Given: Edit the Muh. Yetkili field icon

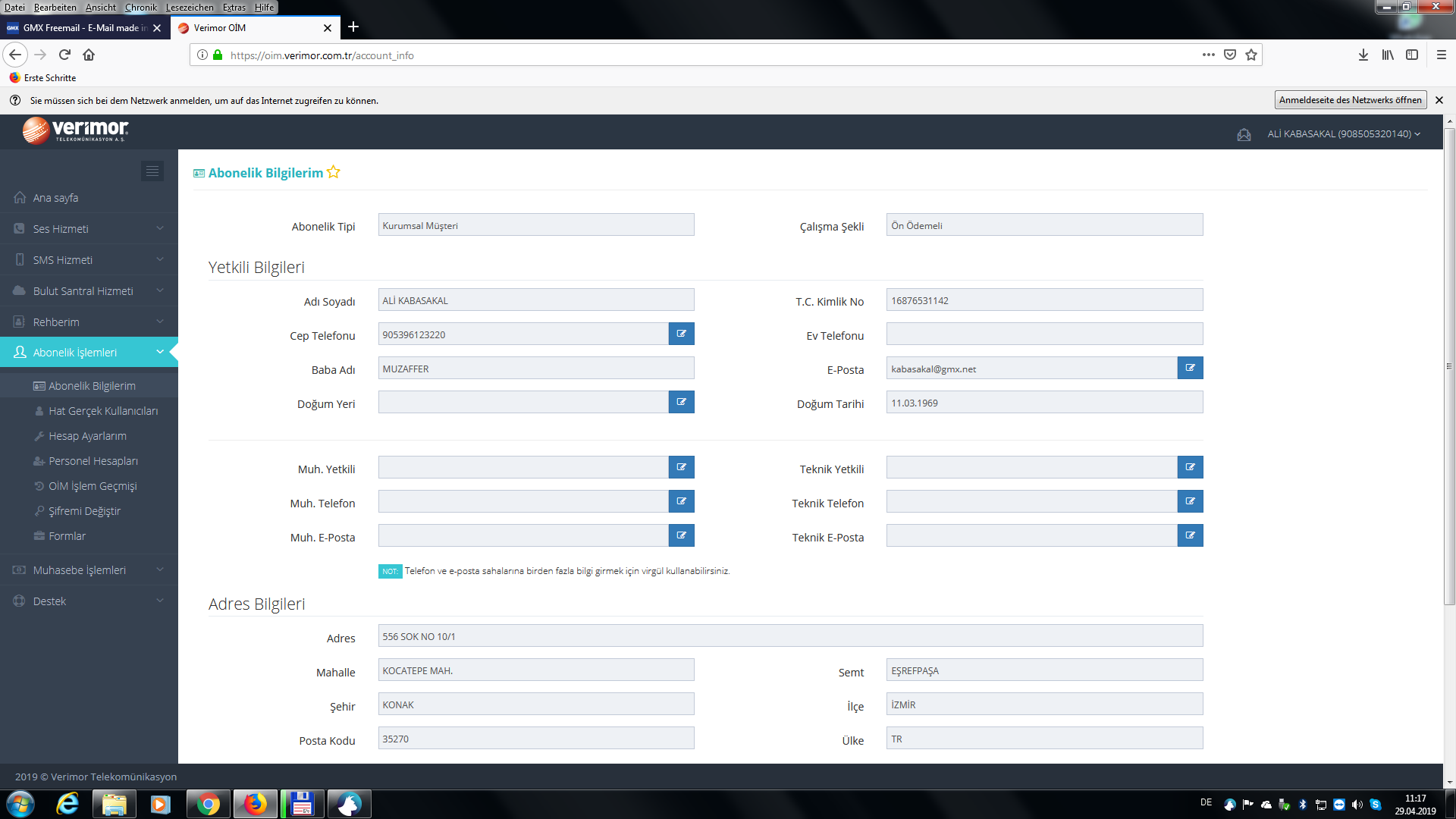Looking at the screenshot, I should point(681,467).
